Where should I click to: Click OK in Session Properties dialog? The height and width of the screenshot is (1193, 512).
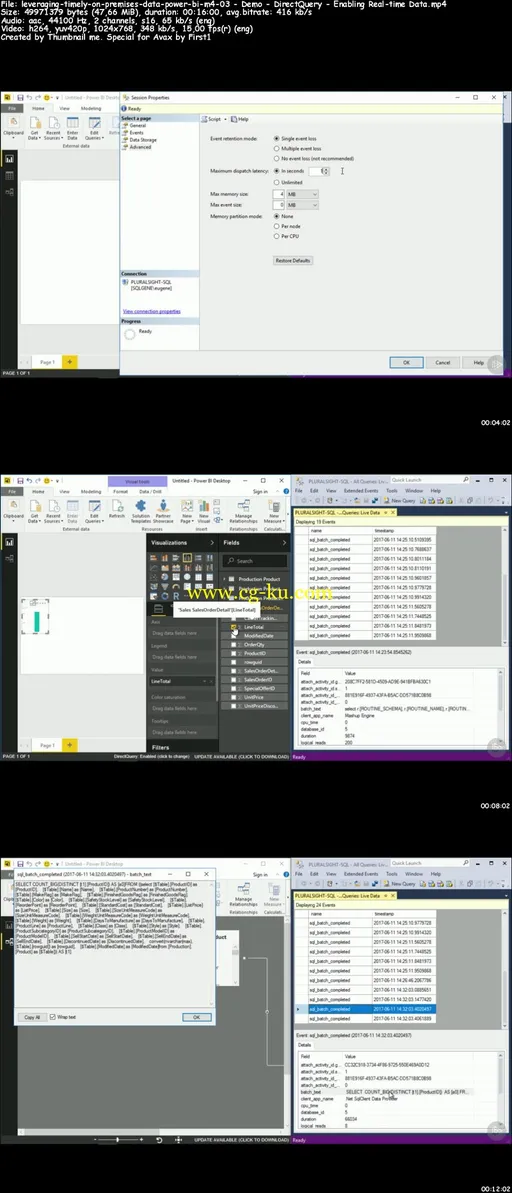tap(407, 363)
